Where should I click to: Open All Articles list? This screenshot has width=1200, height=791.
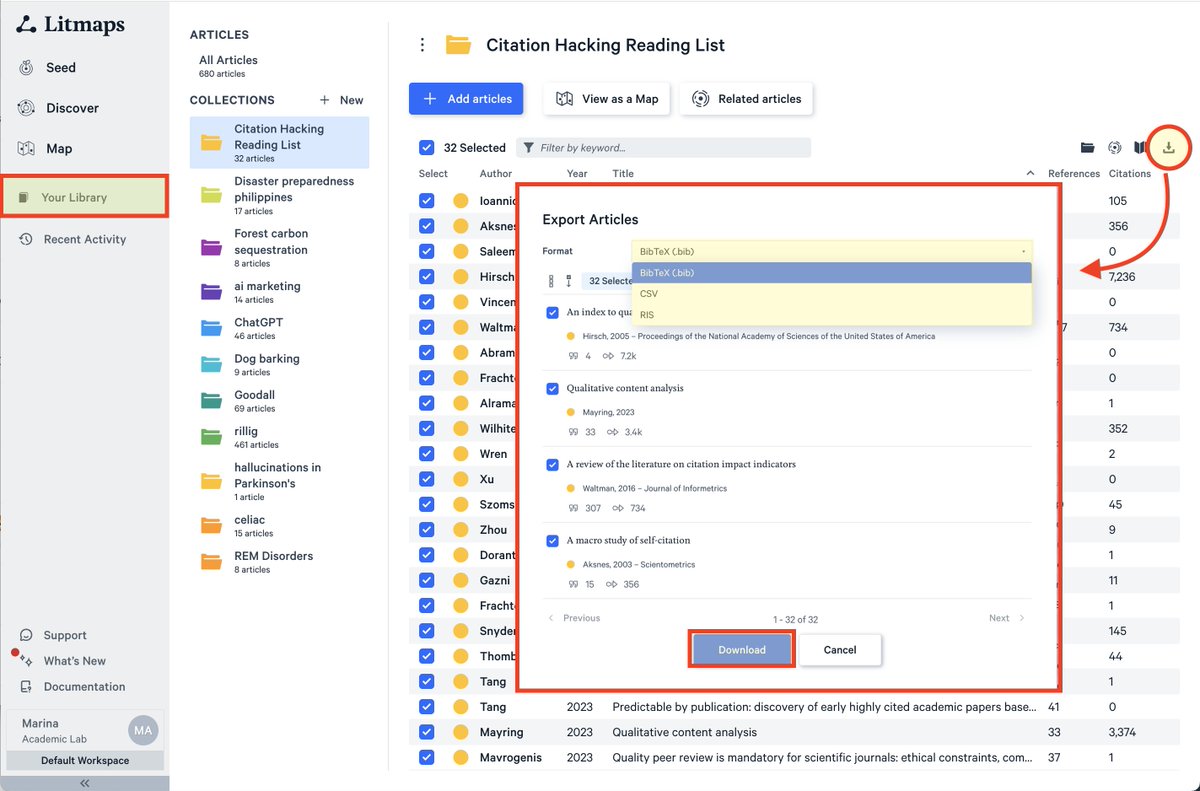(x=228, y=66)
